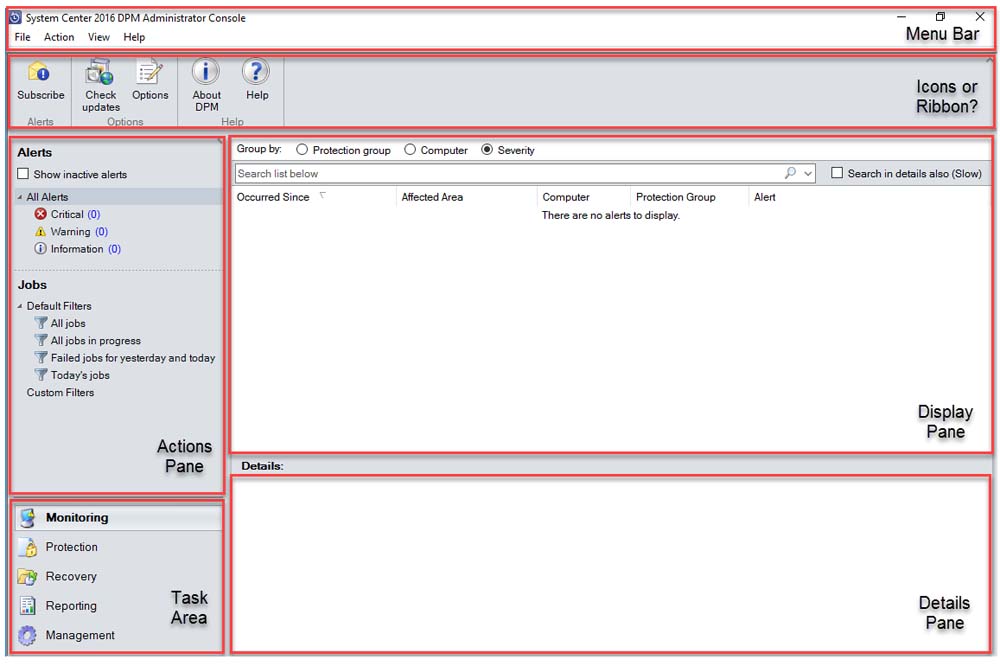Click the Reporting workspace icon

coord(27,605)
